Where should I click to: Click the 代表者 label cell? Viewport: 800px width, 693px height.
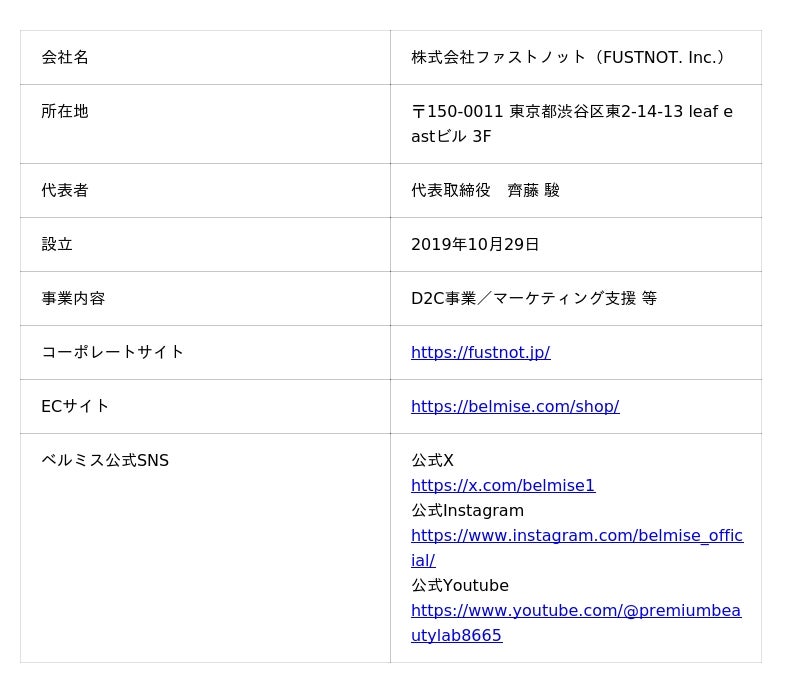click(65, 190)
